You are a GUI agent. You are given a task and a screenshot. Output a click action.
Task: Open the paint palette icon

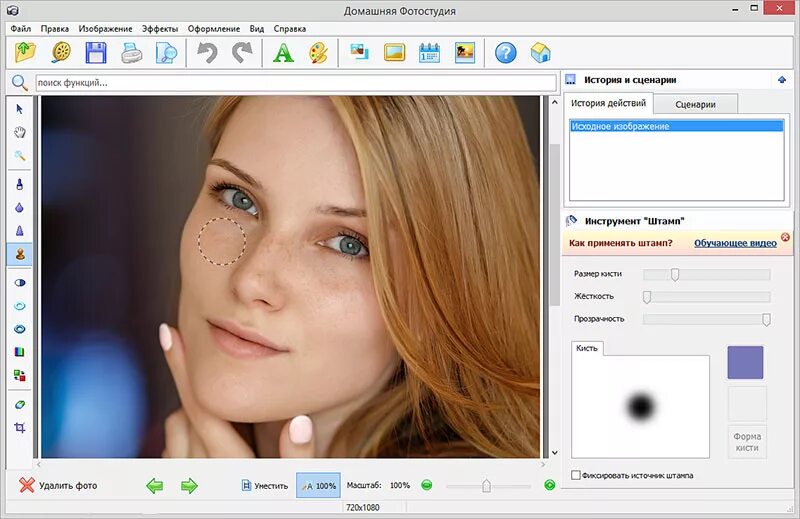click(318, 53)
